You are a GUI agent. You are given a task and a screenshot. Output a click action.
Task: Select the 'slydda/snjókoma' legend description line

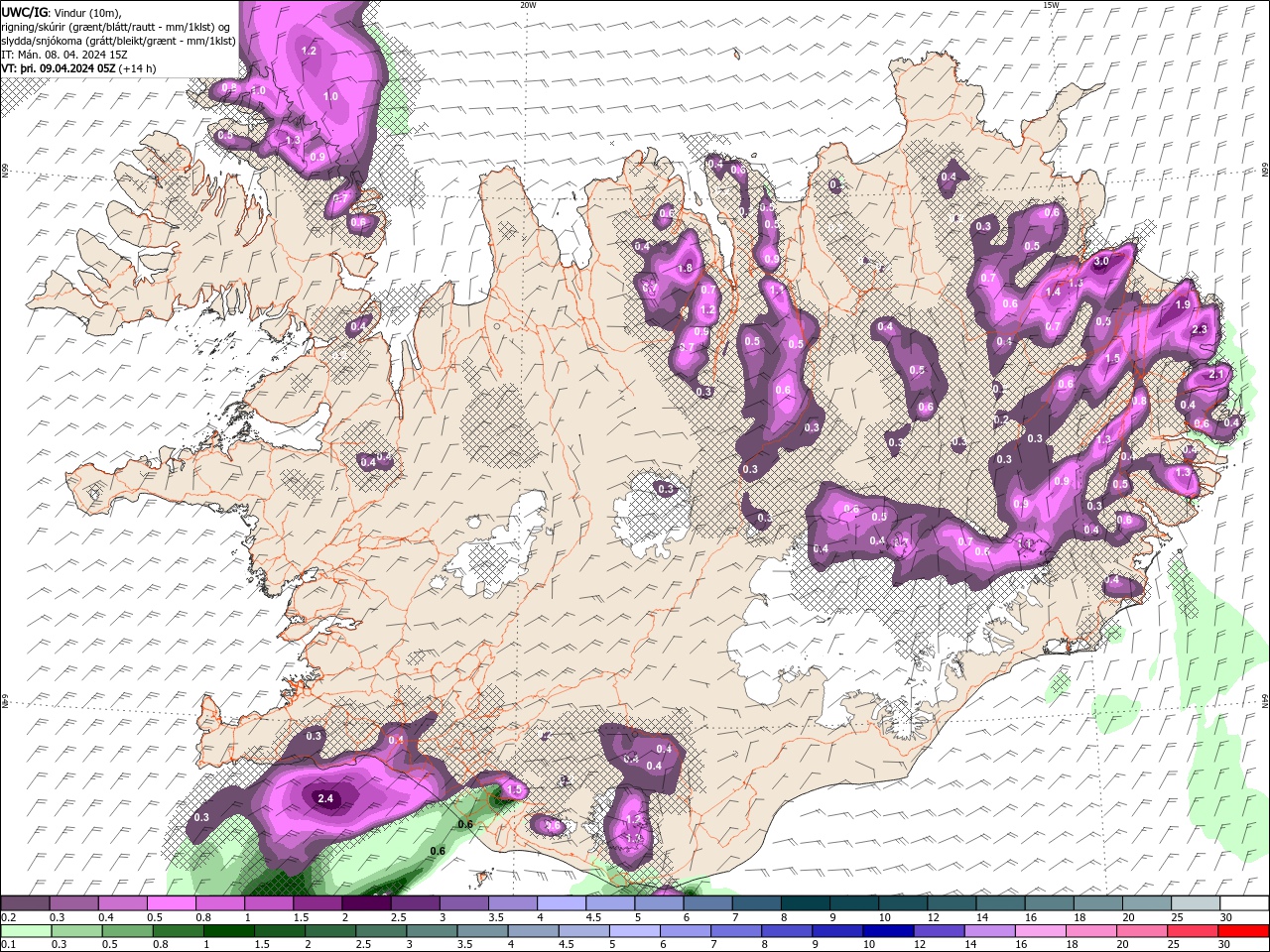pos(119,41)
